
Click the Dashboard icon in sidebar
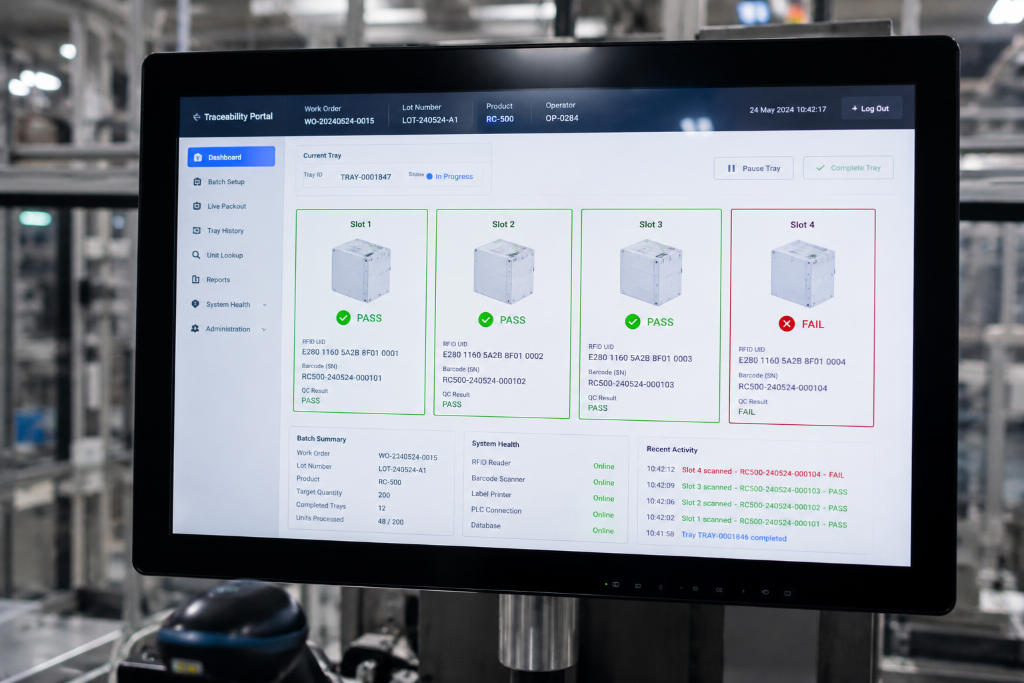(198, 157)
